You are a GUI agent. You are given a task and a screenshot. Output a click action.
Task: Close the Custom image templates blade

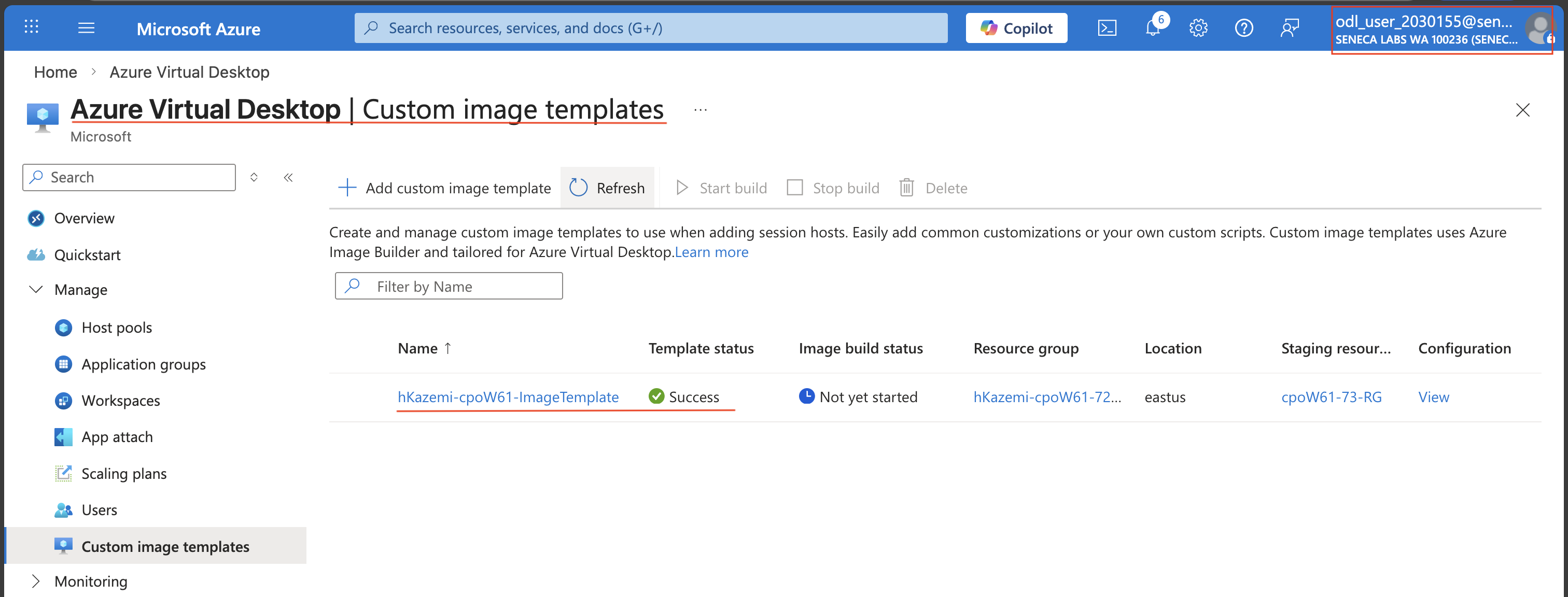[x=1522, y=110]
